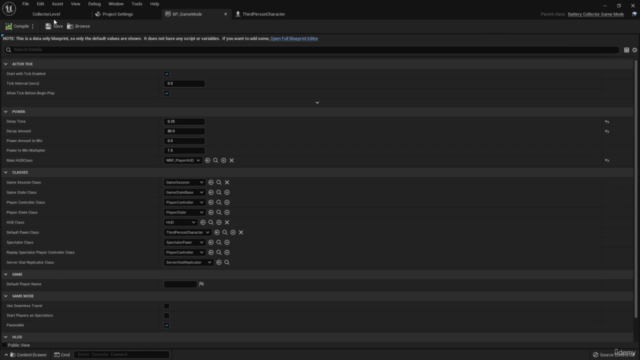Open the File menu
Viewport: 640px width, 360px height.
pyautogui.click(x=25, y=4)
